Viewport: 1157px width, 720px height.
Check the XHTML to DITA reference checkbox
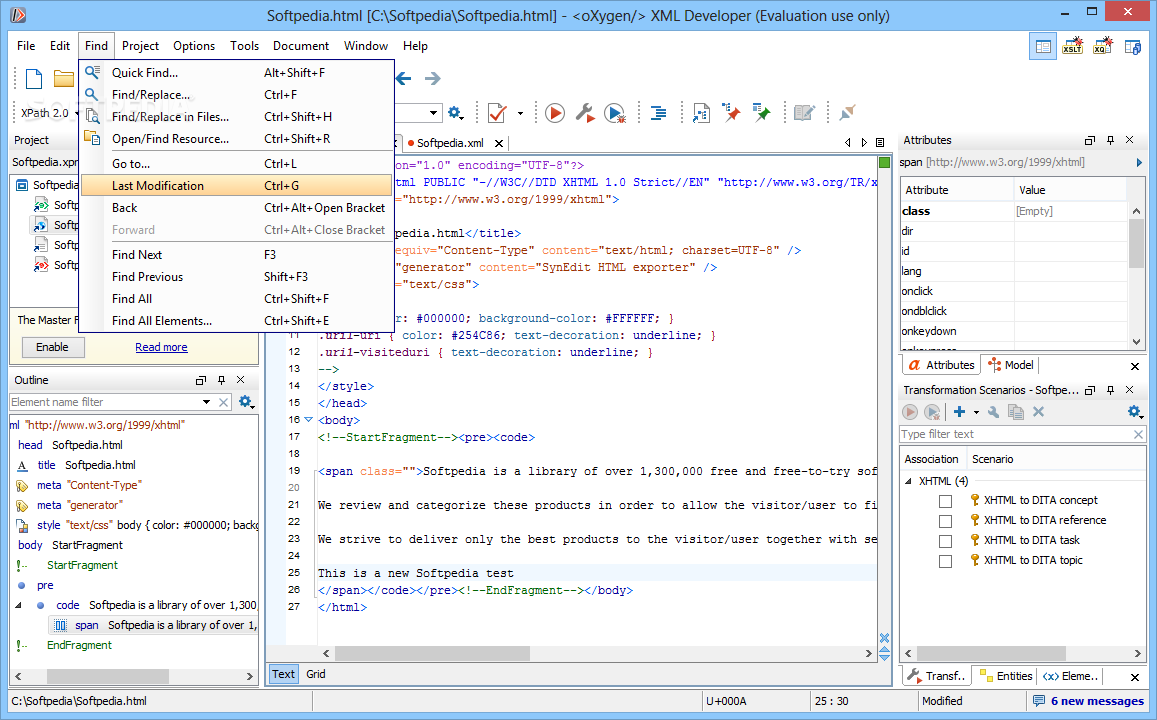click(x=945, y=521)
